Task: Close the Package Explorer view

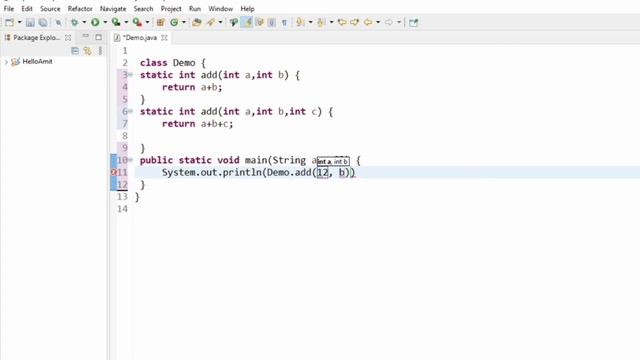Action: pos(68,38)
